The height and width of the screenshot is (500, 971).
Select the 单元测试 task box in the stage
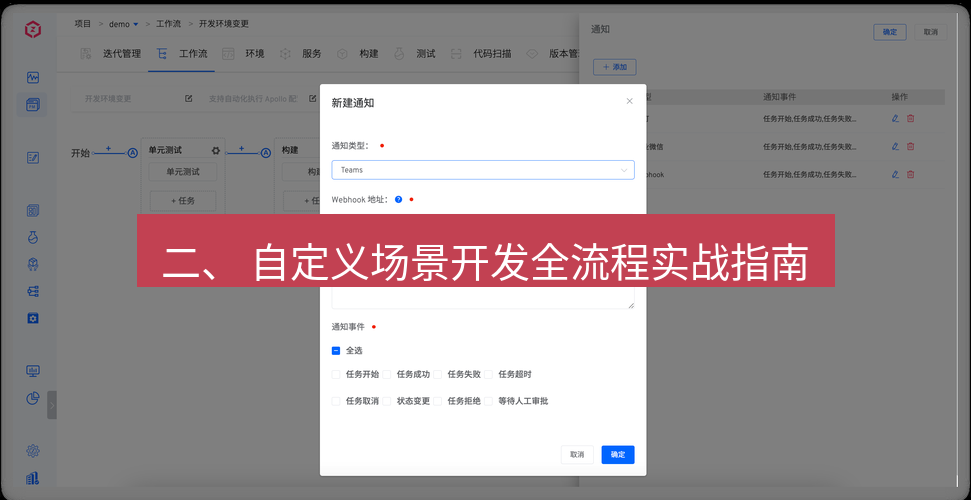(x=183, y=172)
